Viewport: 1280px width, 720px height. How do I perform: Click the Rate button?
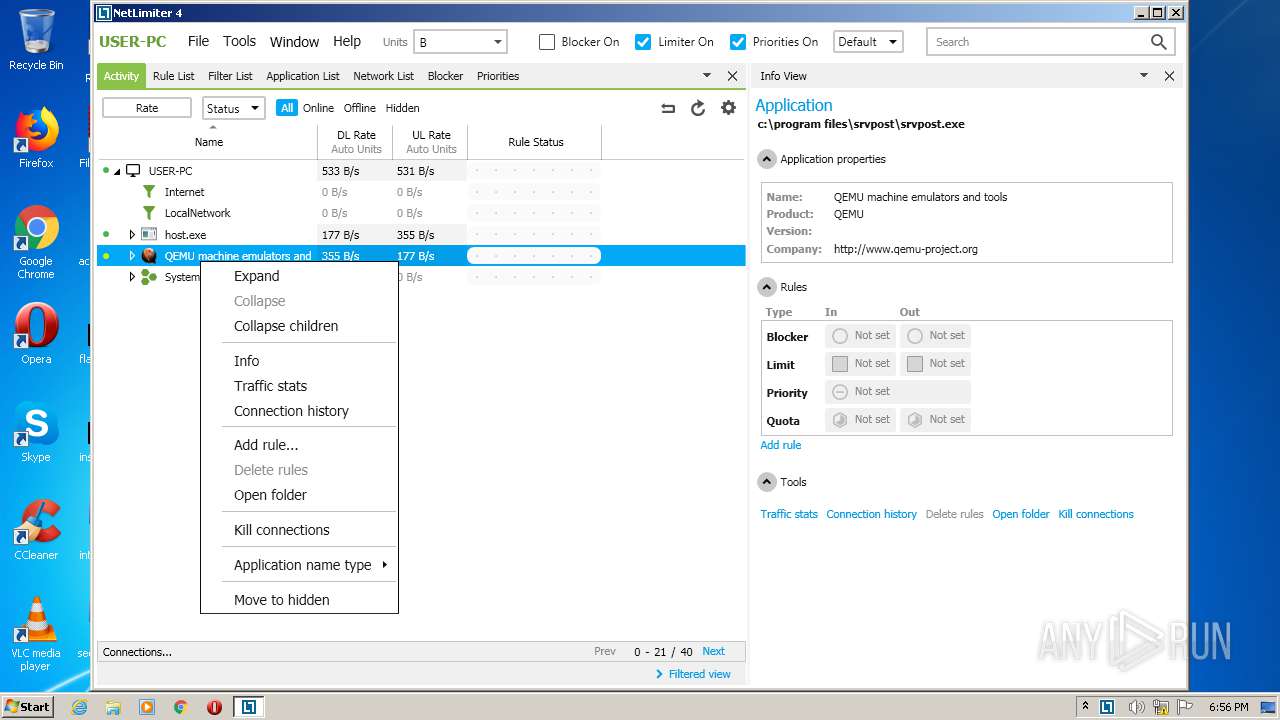click(147, 108)
